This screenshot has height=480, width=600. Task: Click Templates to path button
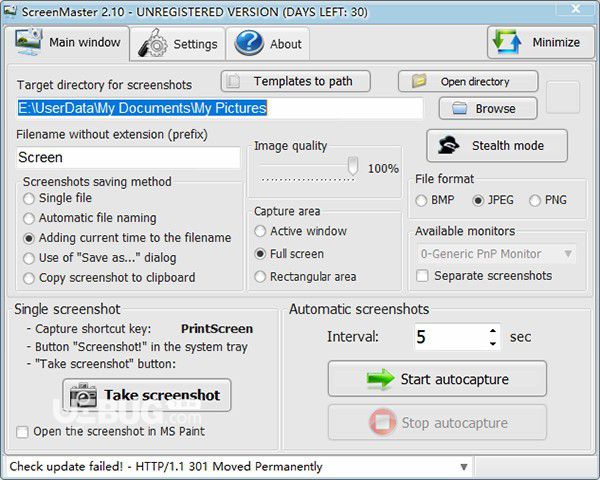(x=295, y=81)
